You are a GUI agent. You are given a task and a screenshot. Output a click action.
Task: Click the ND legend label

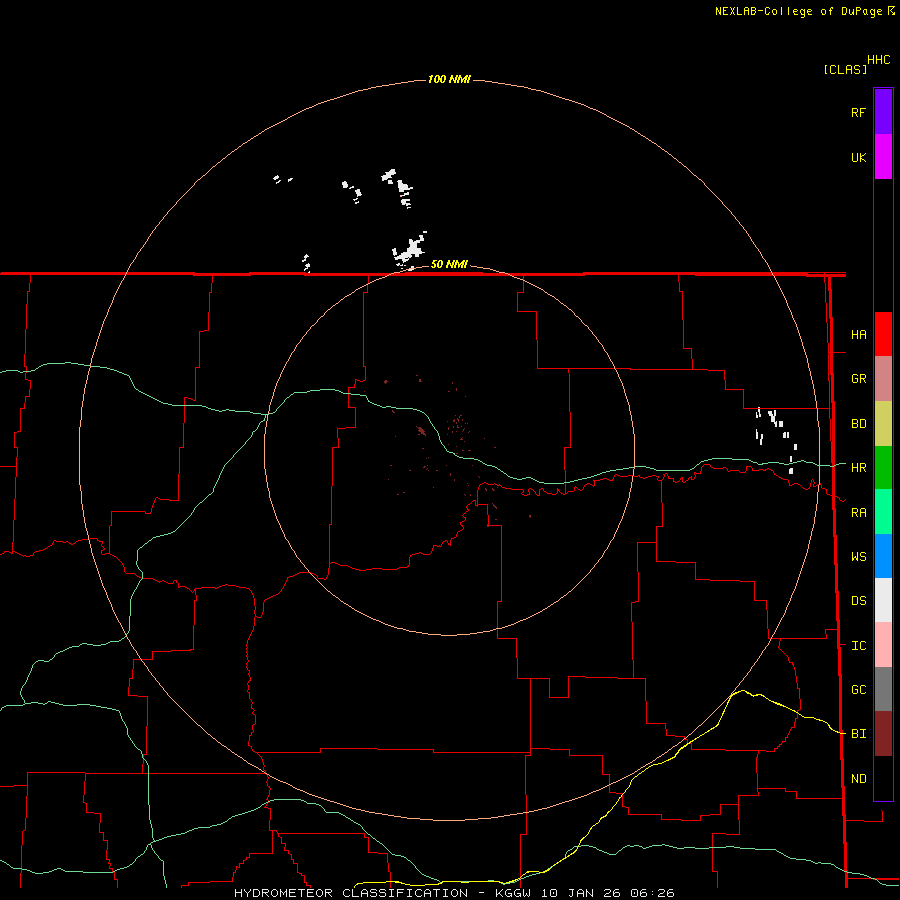coord(858,779)
